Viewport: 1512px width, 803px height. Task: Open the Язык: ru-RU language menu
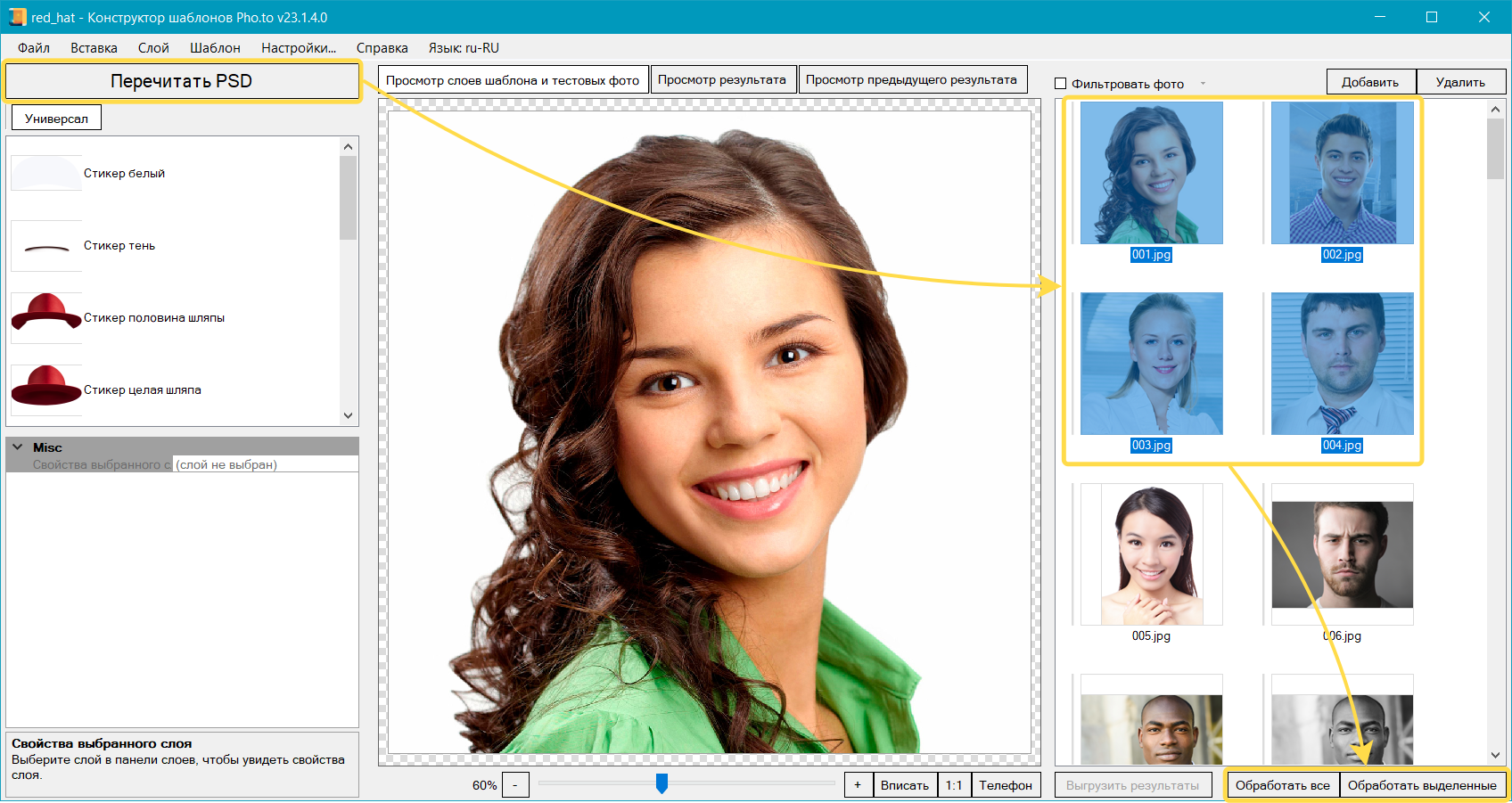click(x=464, y=48)
